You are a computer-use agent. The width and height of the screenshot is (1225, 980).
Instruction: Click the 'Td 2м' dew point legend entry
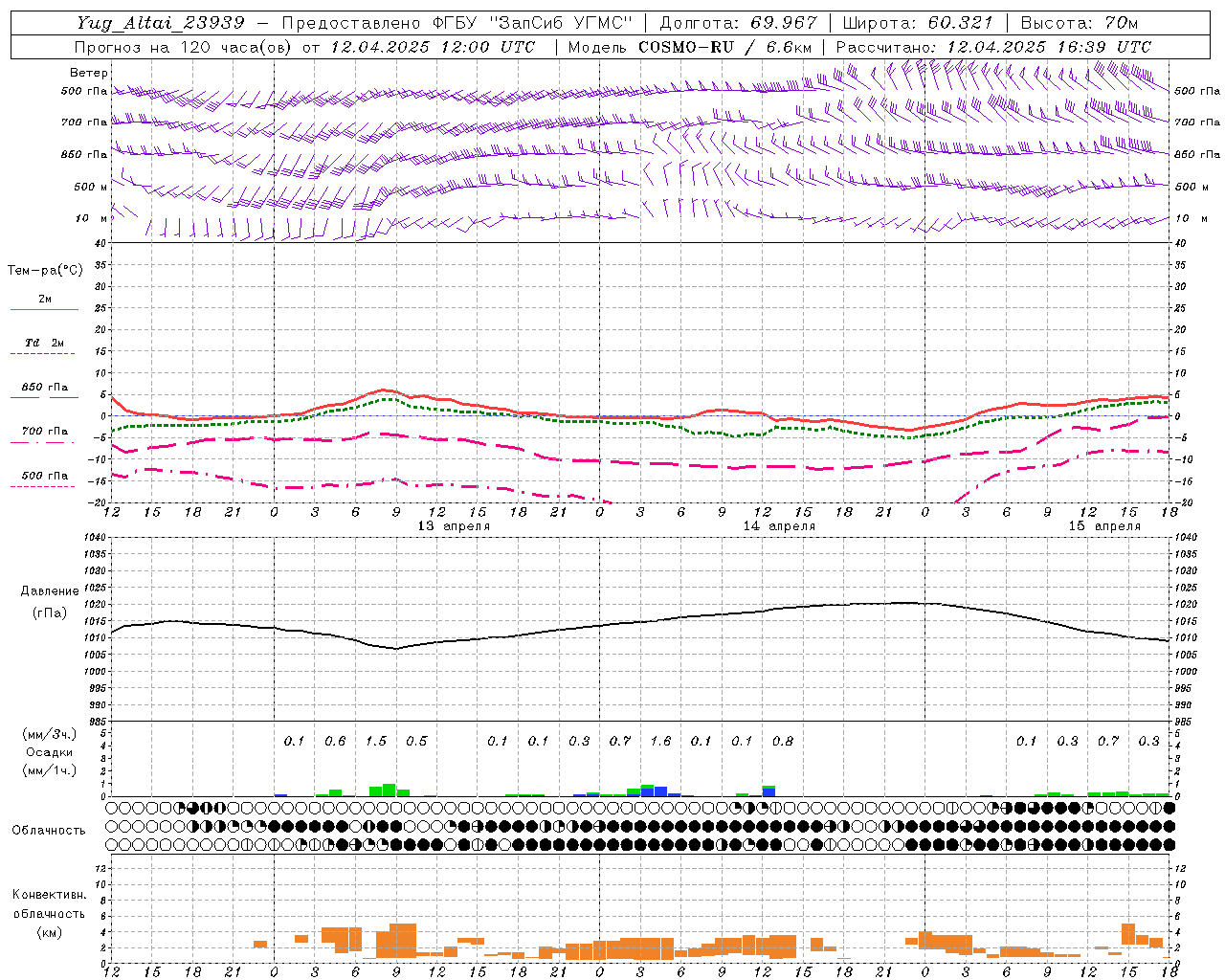[x=44, y=343]
